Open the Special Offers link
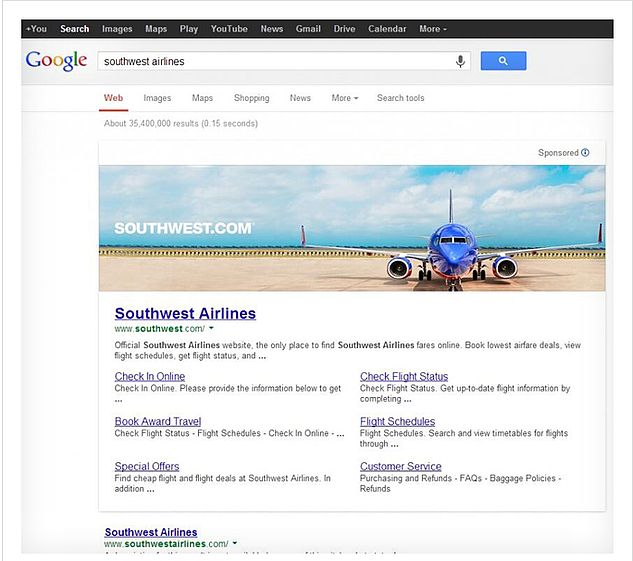 tap(147, 467)
